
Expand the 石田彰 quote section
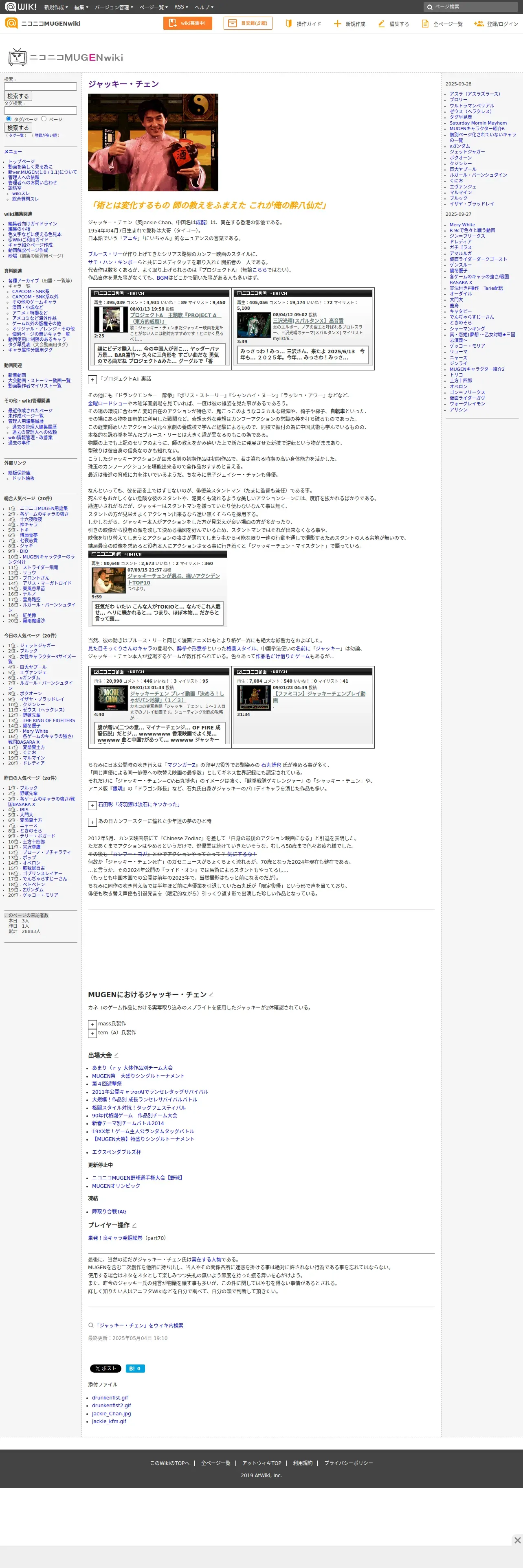[x=92, y=805]
